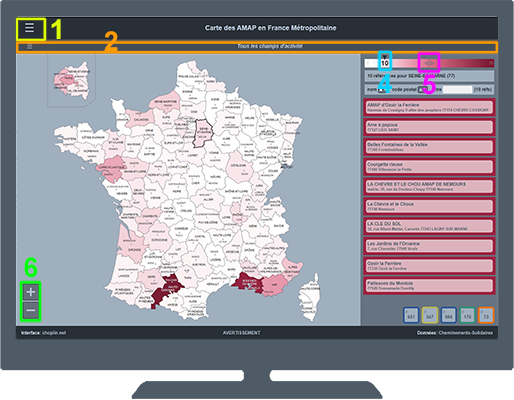The height and width of the screenshot is (400, 514).
Task: Select the dark red Haute-Garonne department
Action: pos(169,287)
